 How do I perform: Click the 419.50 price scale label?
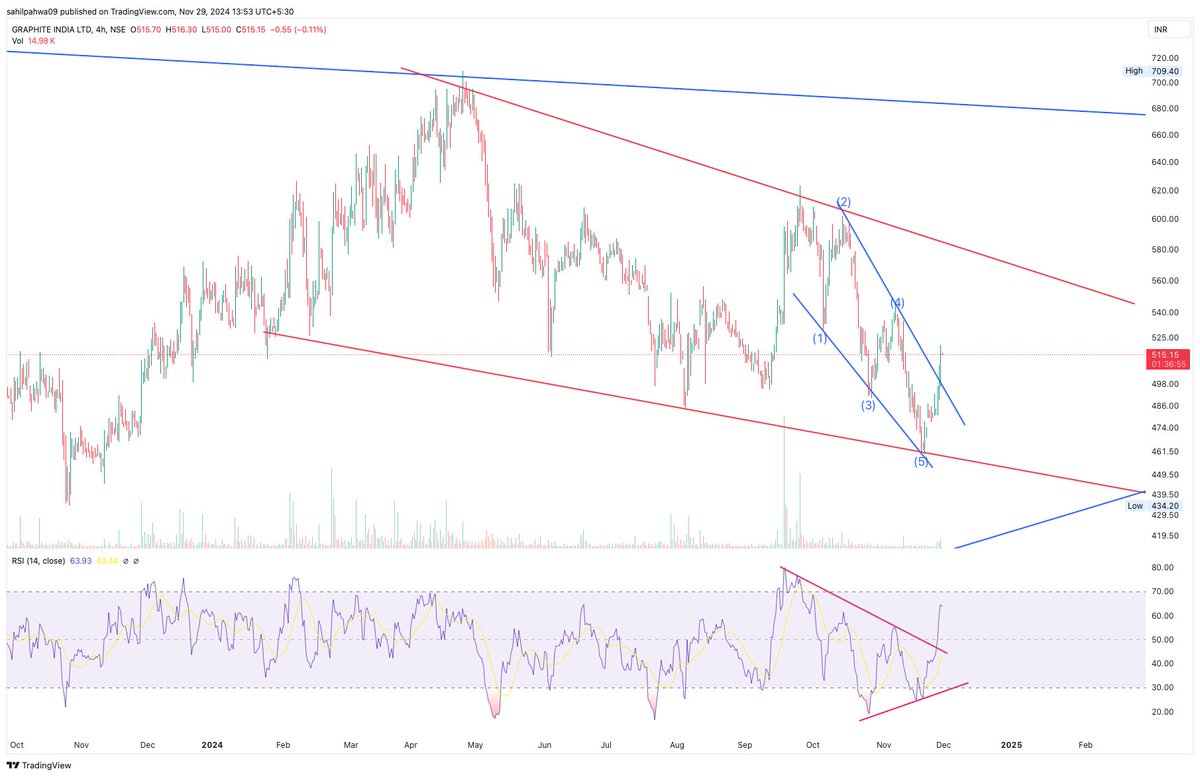click(1164, 535)
